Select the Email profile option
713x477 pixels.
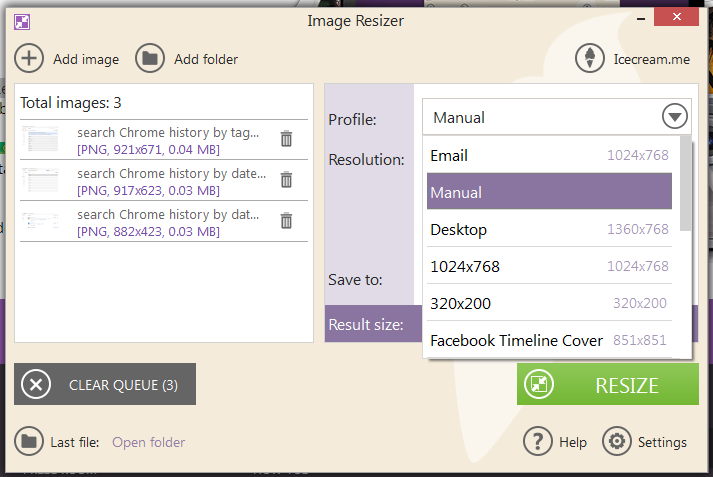point(549,155)
